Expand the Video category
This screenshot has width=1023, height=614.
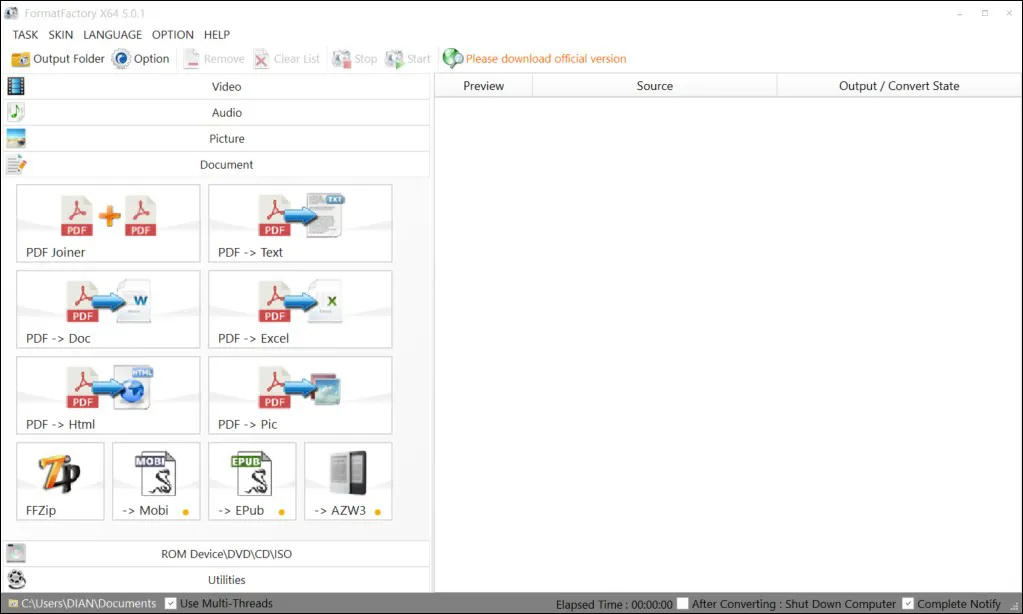coord(226,86)
